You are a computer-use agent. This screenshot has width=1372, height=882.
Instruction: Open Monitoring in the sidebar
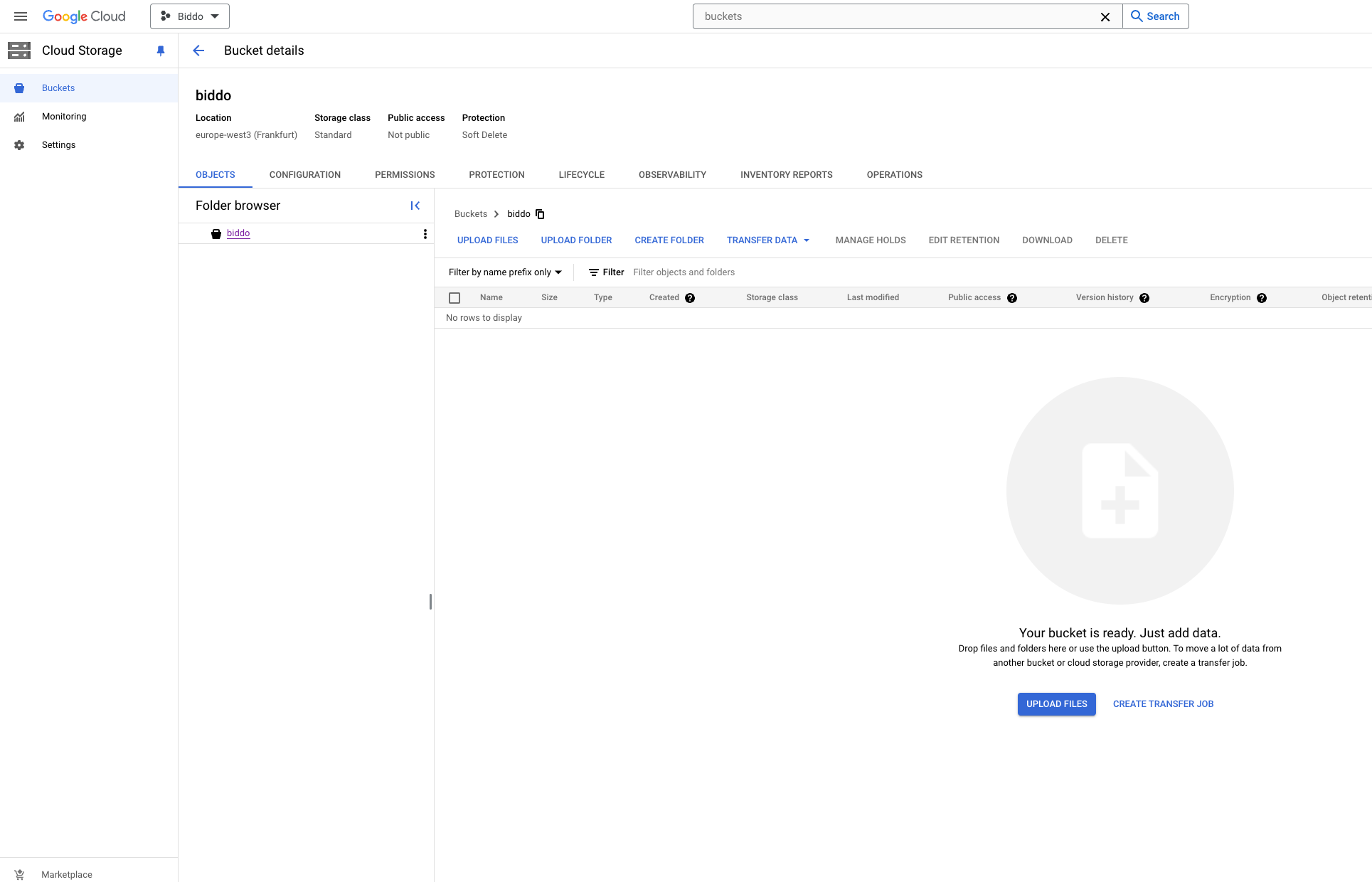click(89, 117)
